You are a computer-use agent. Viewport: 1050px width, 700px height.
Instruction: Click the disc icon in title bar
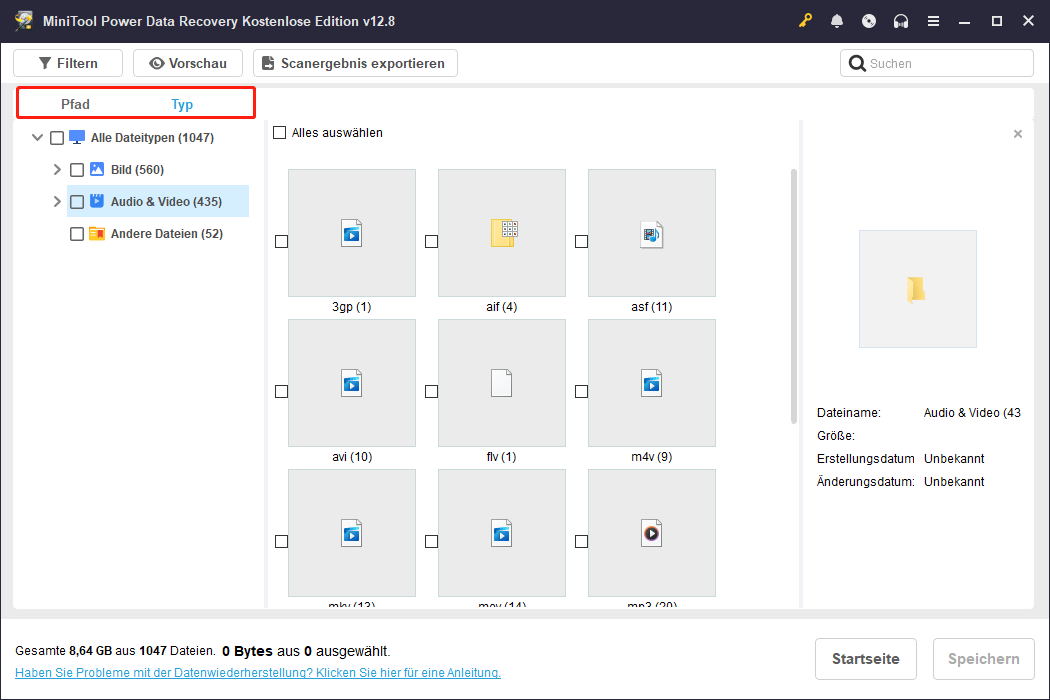pos(869,21)
